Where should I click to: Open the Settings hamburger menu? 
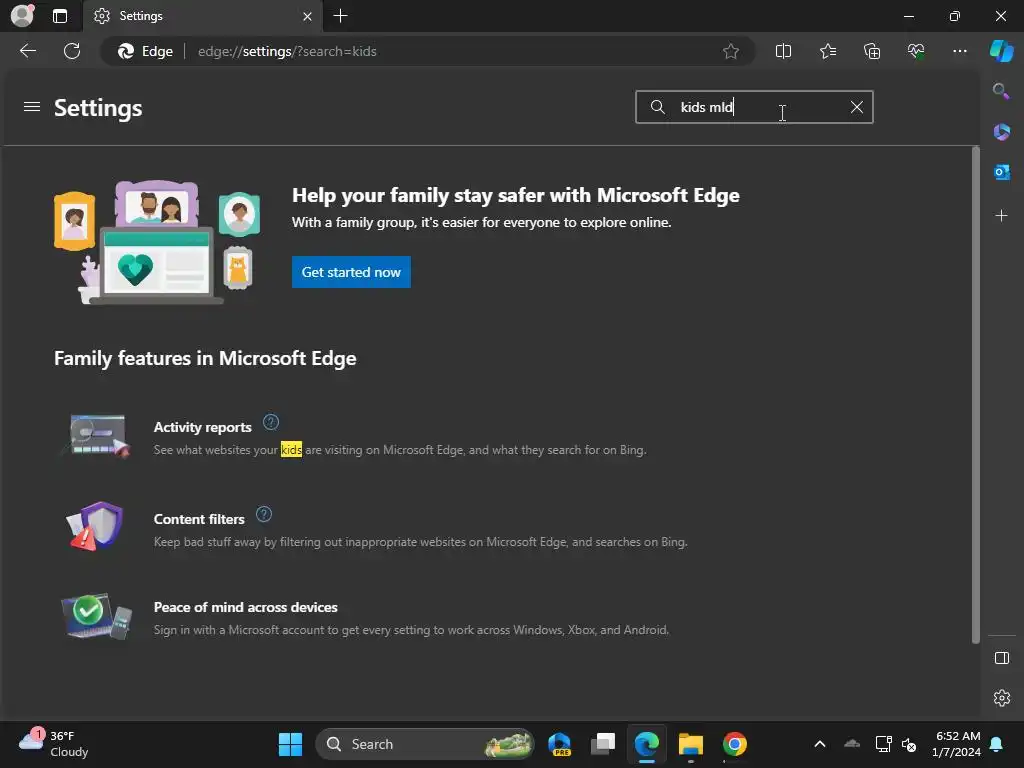pyautogui.click(x=31, y=106)
